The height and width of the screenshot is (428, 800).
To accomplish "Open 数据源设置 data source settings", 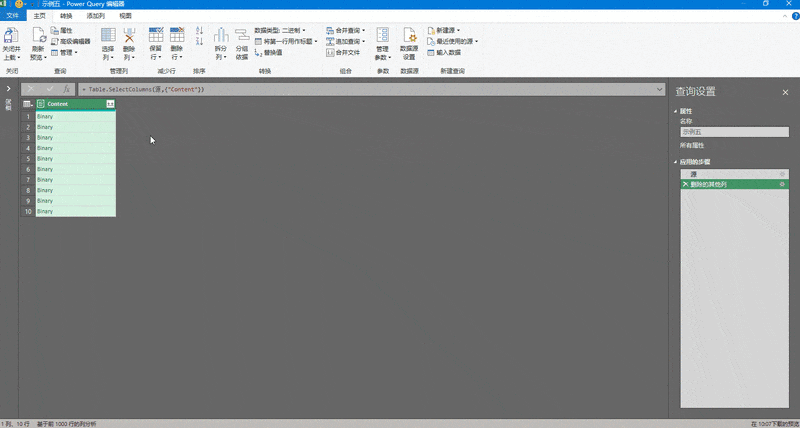I will click(x=409, y=37).
